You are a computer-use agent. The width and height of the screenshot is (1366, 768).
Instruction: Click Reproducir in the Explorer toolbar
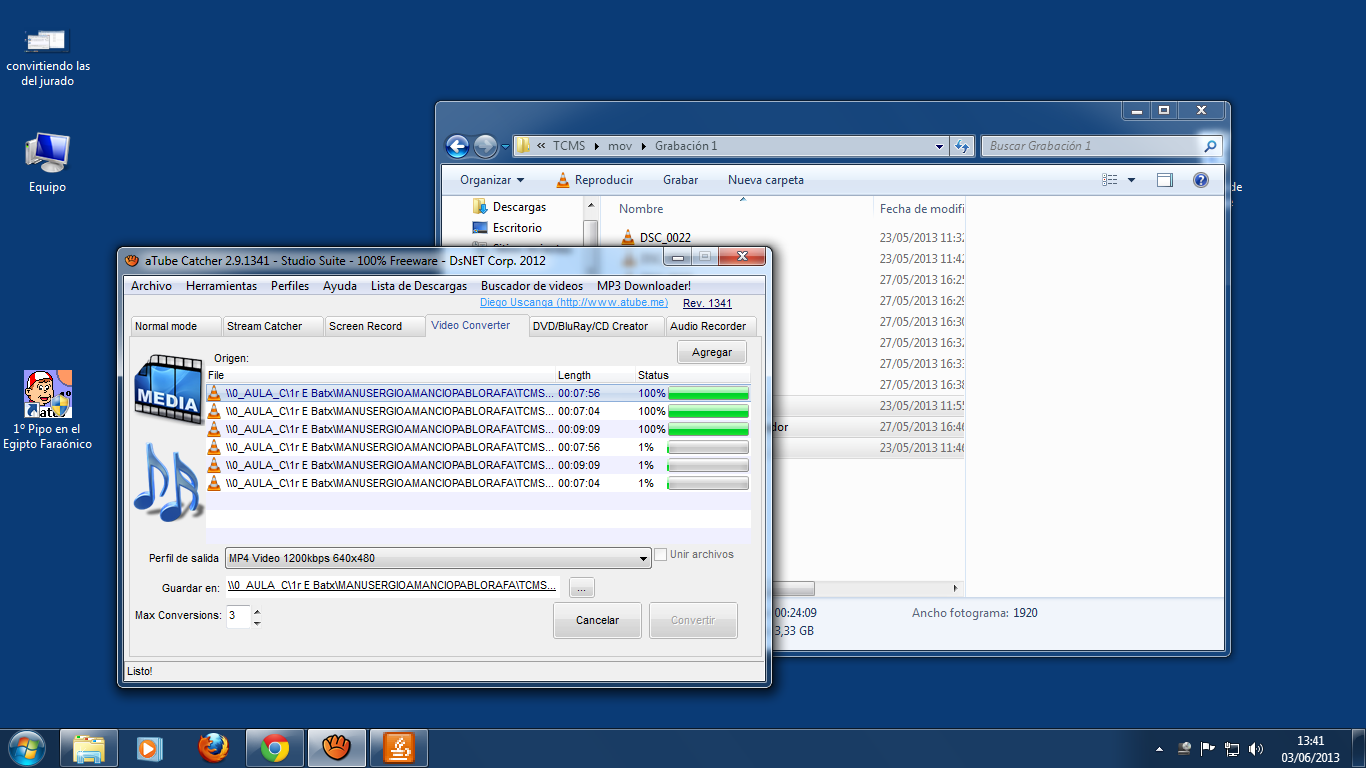594,180
